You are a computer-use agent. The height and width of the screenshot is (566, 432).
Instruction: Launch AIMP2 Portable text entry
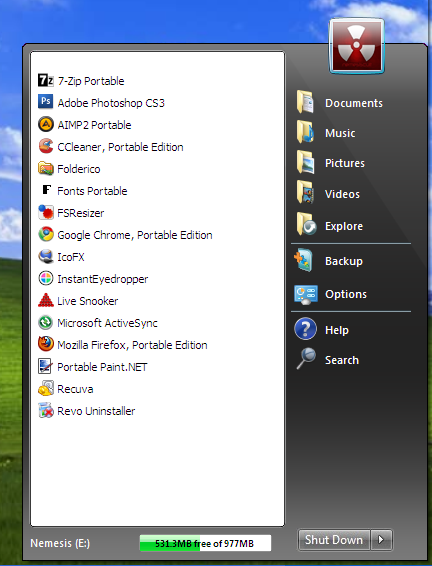[94, 125]
